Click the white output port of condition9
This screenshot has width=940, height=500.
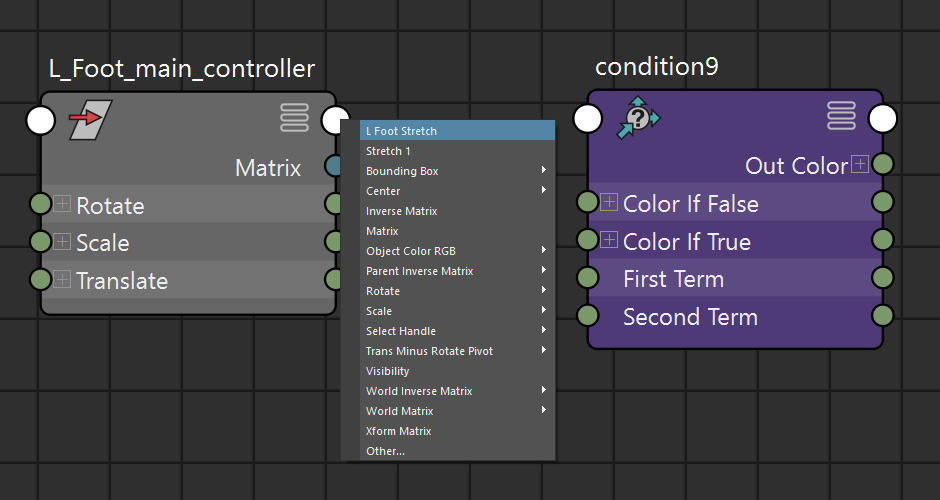[882, 119]
